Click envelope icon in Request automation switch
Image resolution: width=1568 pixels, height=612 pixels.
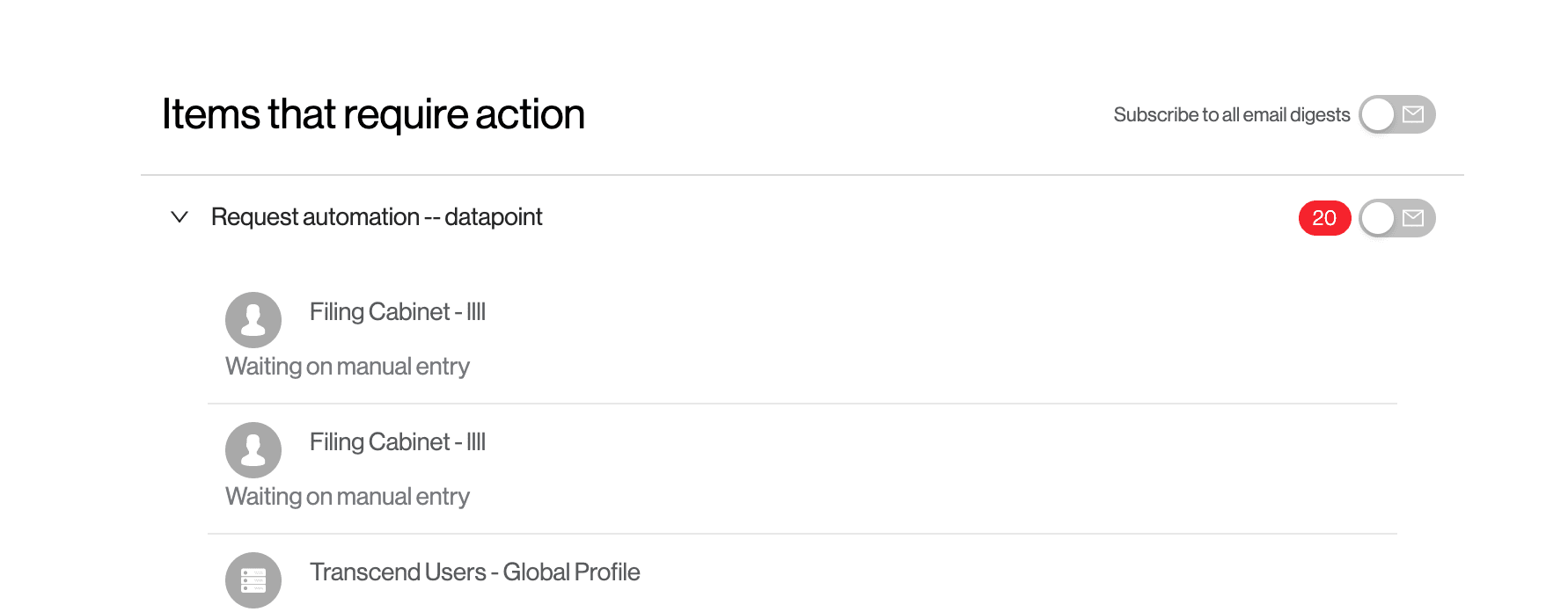(1413, 218)
